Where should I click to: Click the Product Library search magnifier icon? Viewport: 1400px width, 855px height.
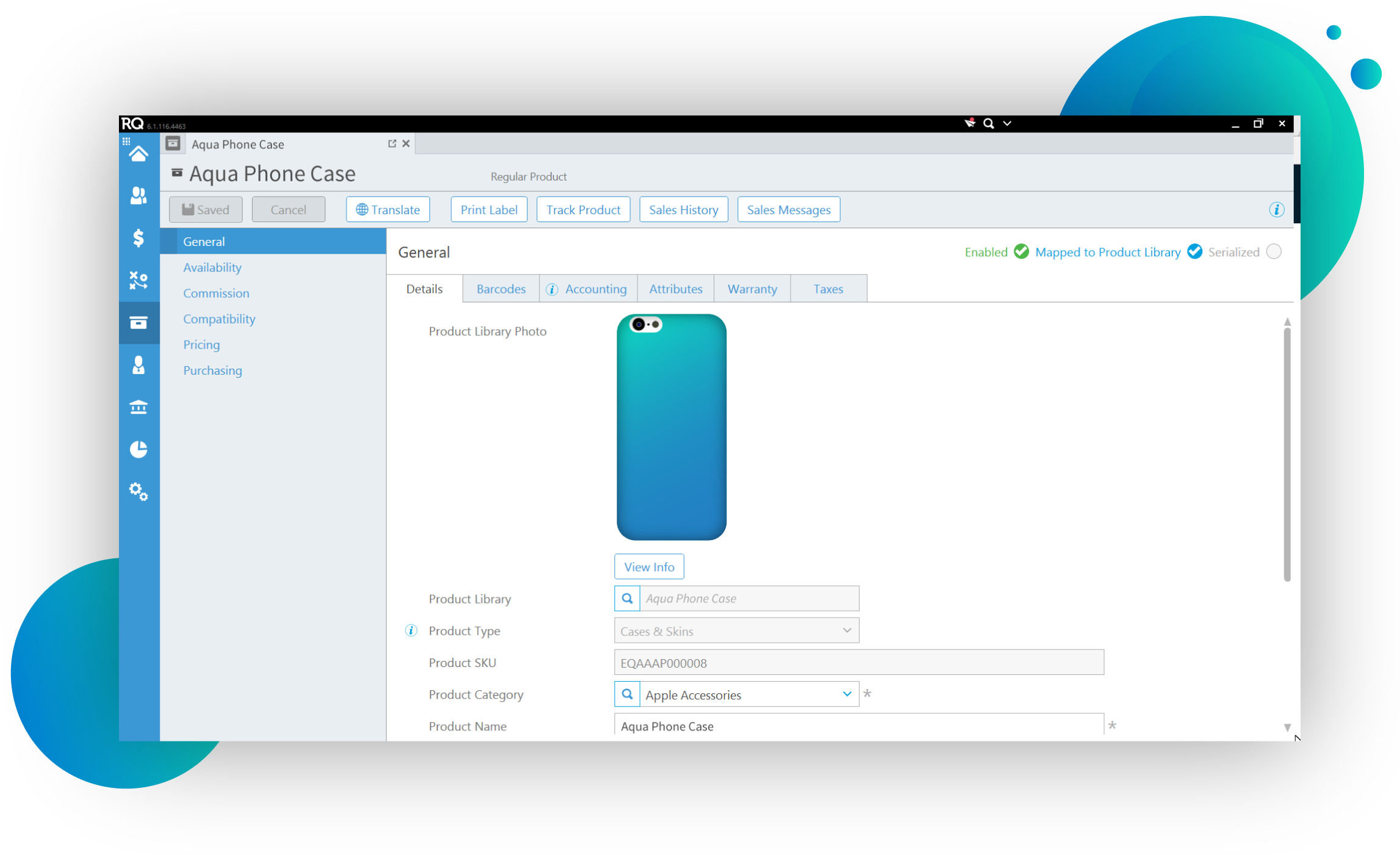(x=626, y=599)
